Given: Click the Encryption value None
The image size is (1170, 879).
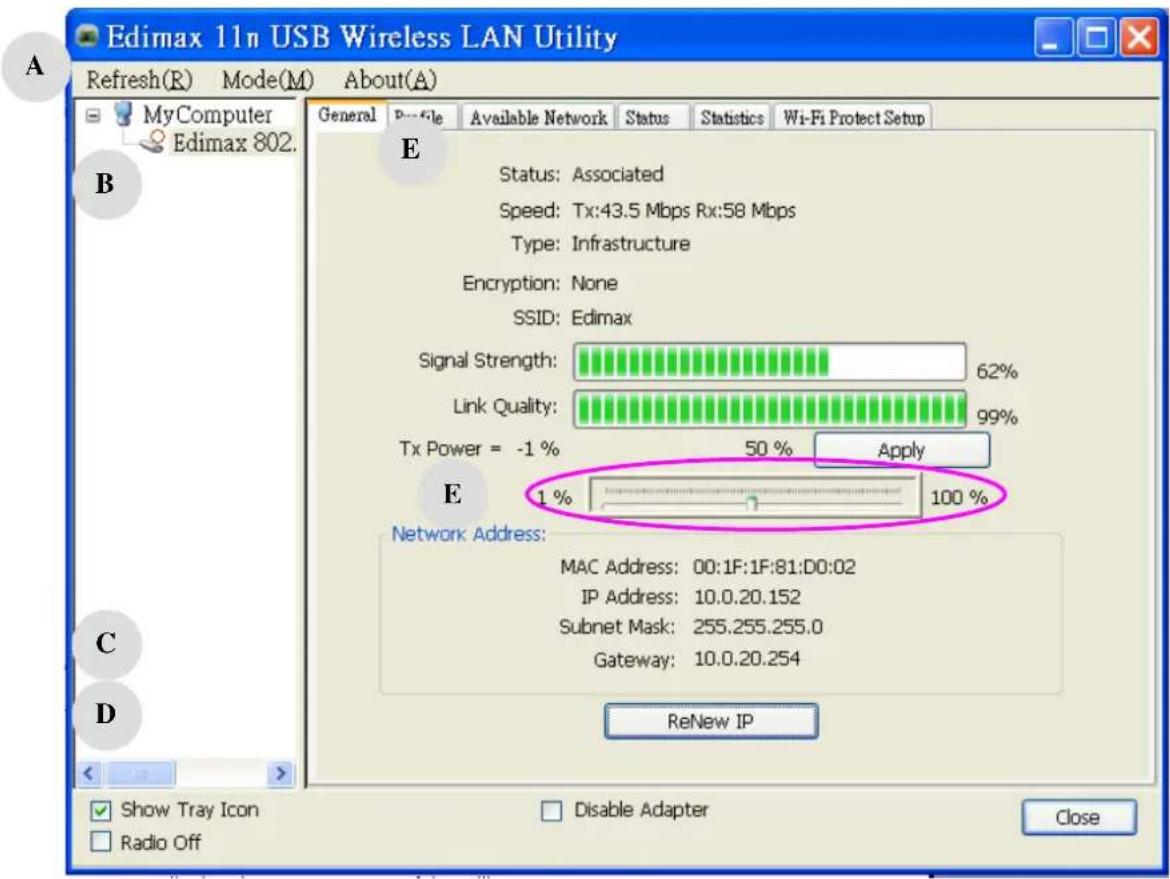Looking at the screenshot, I should point(594,284).
